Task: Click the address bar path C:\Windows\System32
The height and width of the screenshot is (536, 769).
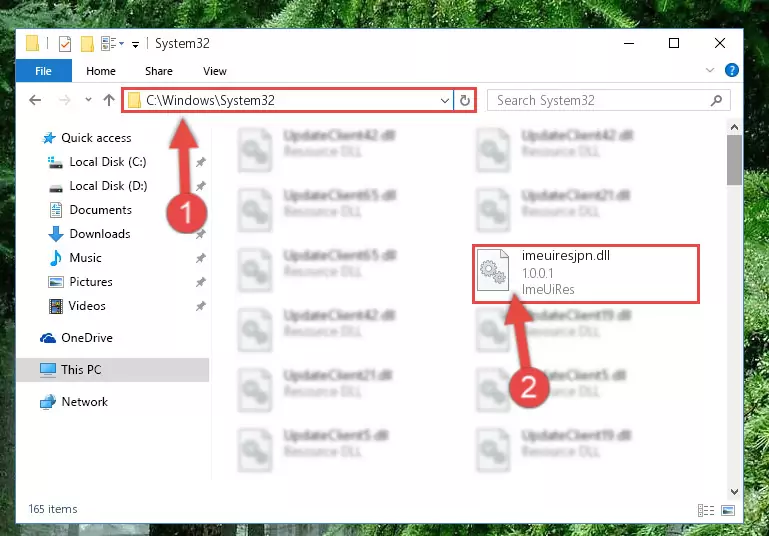Action: coord(210,101)
